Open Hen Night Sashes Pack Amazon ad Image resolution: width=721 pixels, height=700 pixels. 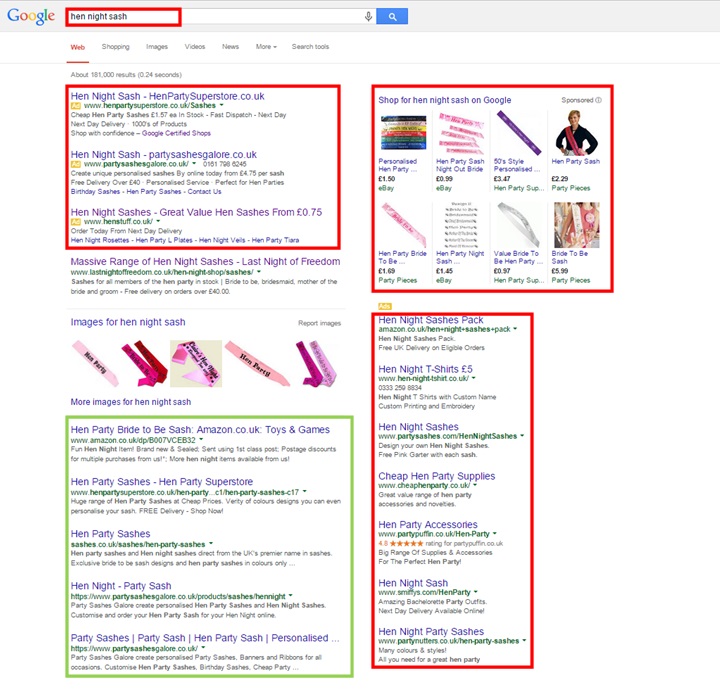(x=430, y=320)
